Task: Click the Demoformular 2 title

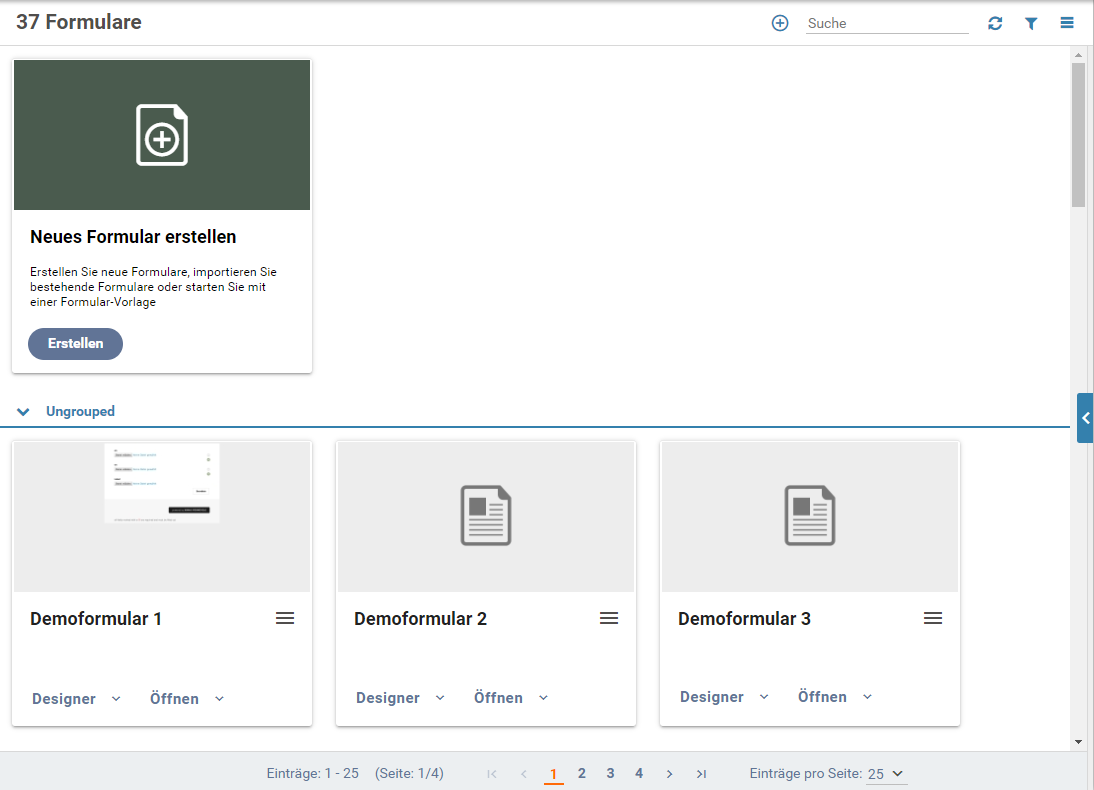Action: coord(420,619)
